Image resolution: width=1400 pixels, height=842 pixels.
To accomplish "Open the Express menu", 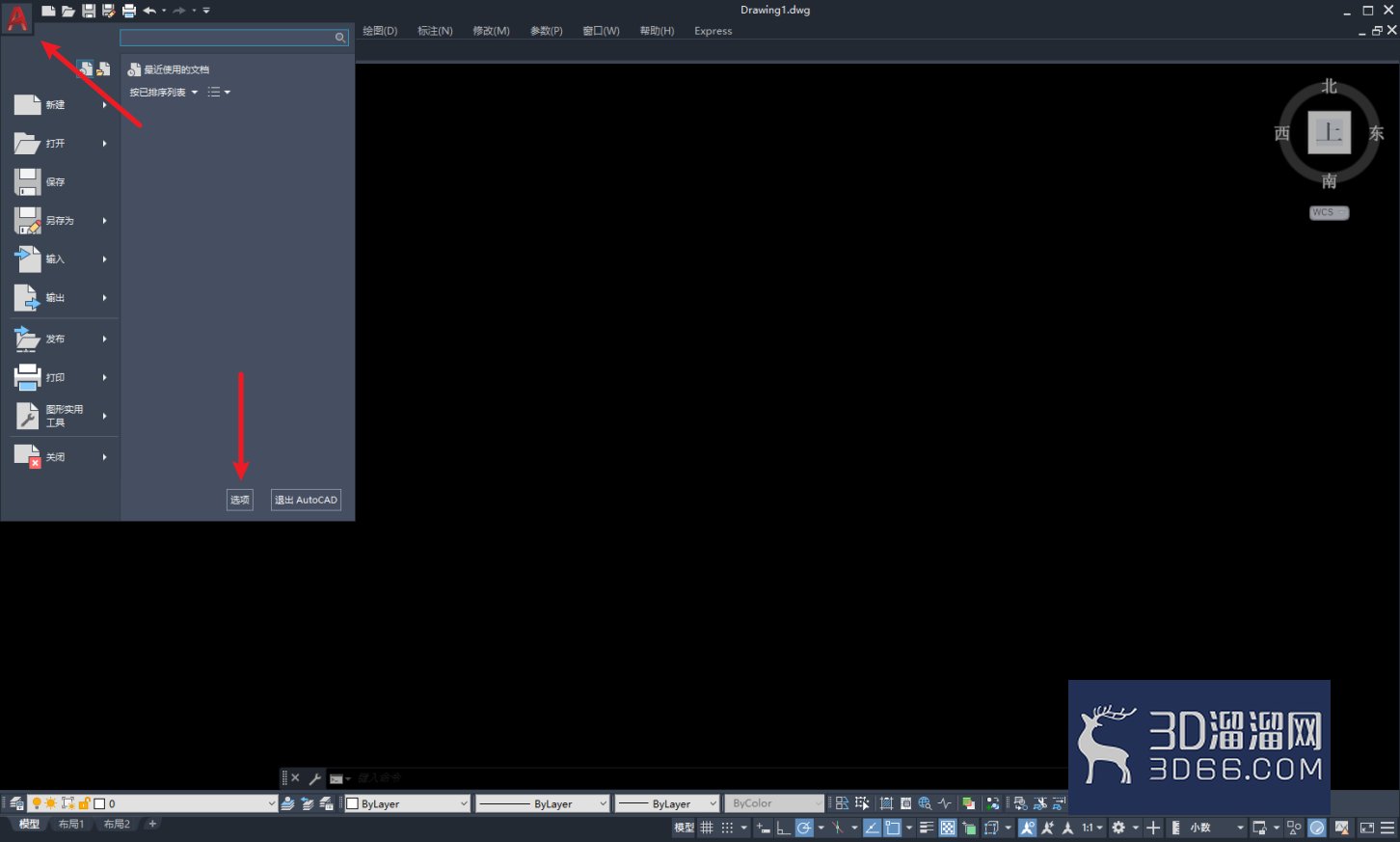I will click(713, 31).
